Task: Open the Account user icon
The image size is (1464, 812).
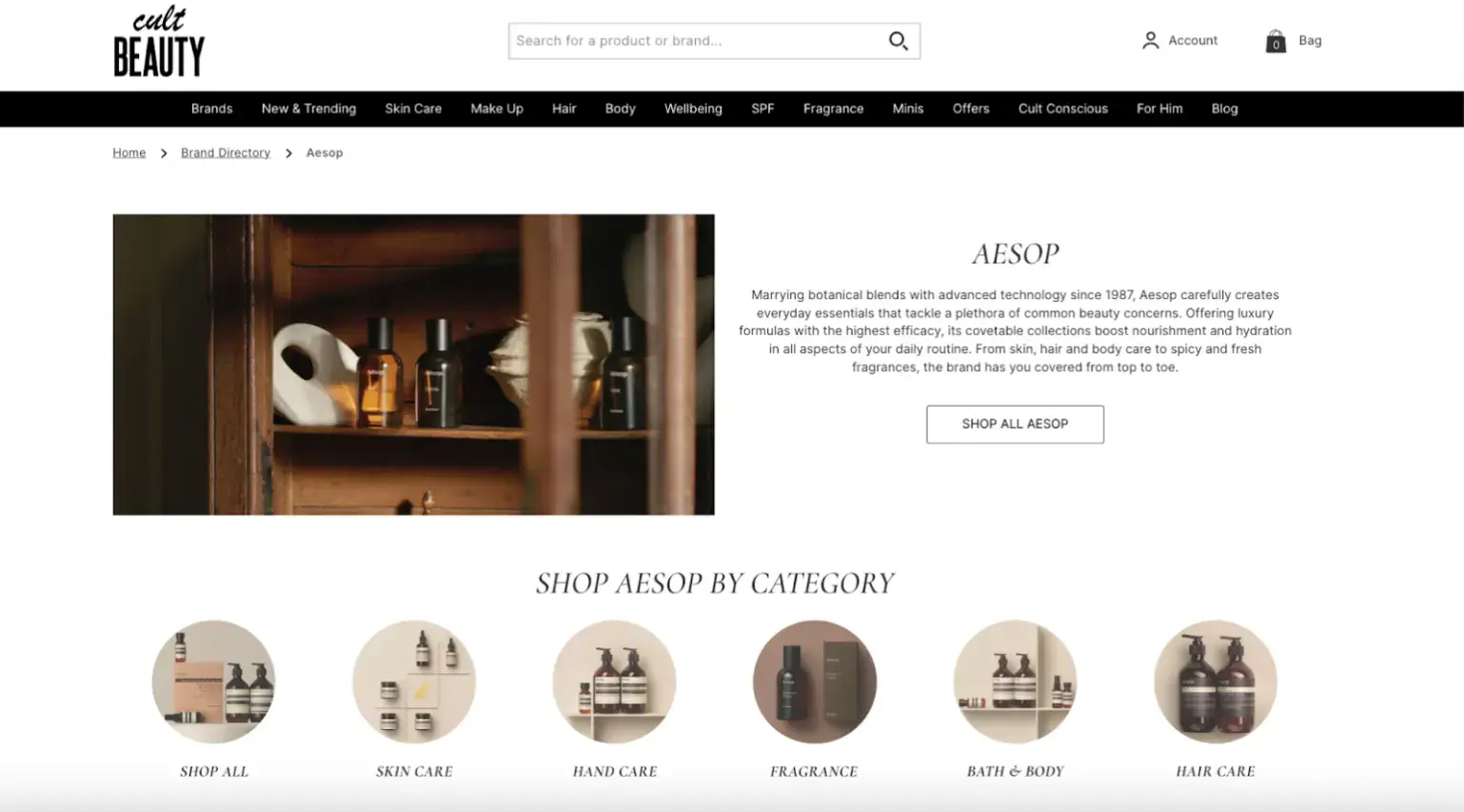Action: 1151,40
